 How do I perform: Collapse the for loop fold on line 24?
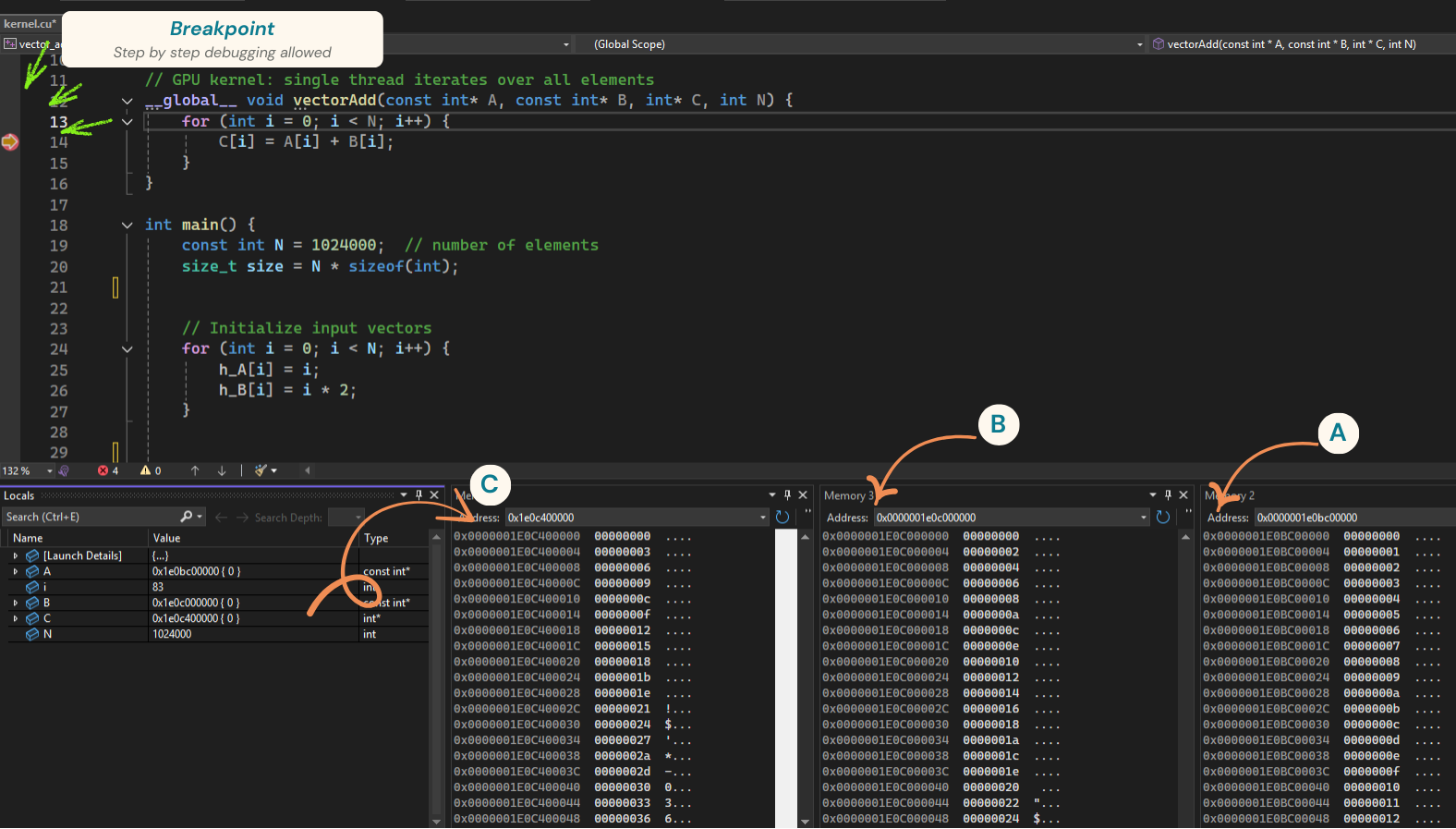pyautogui.click(x=127, y=349)
